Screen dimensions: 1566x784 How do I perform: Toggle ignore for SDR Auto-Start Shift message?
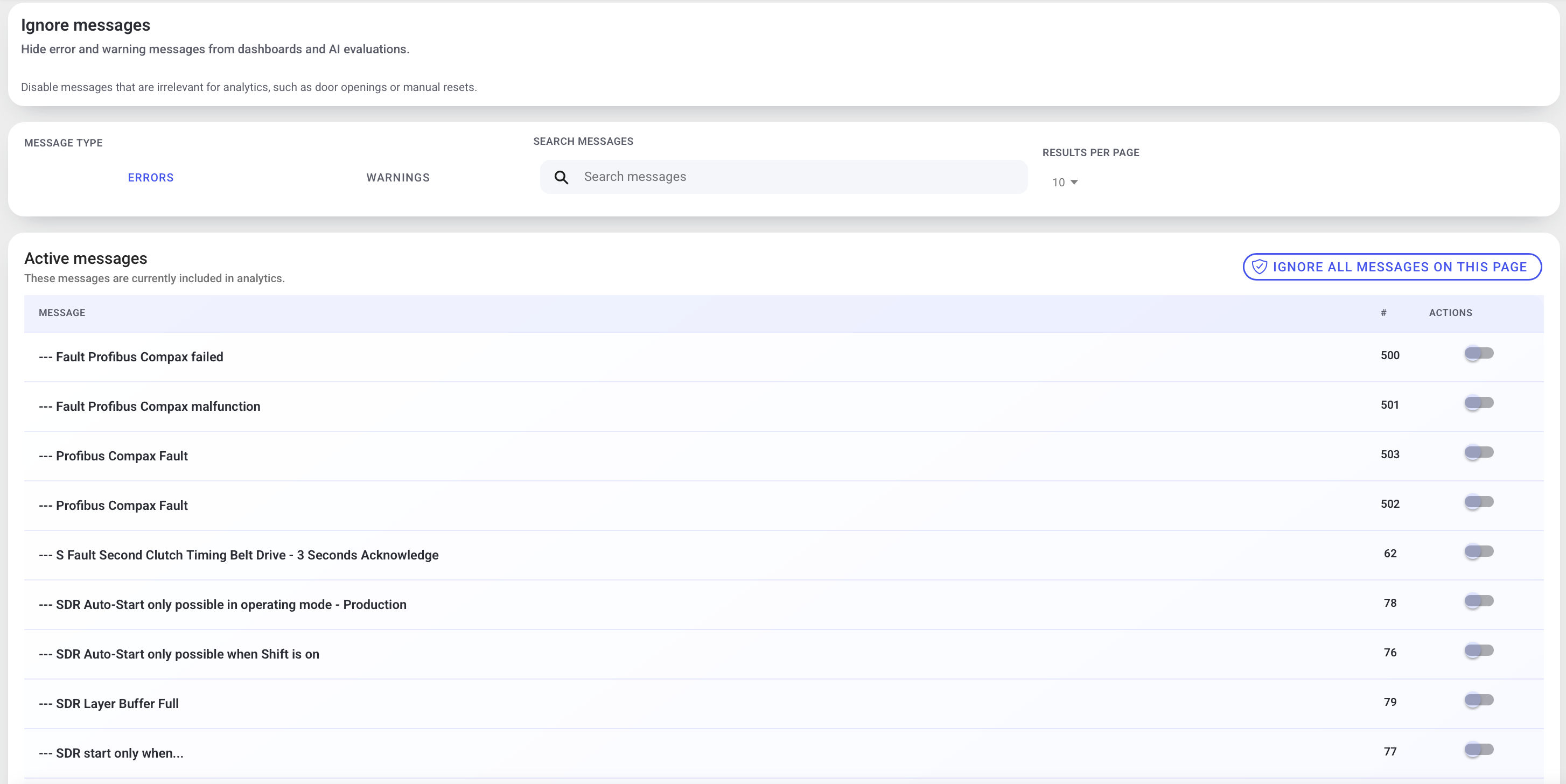(1478, 651)
